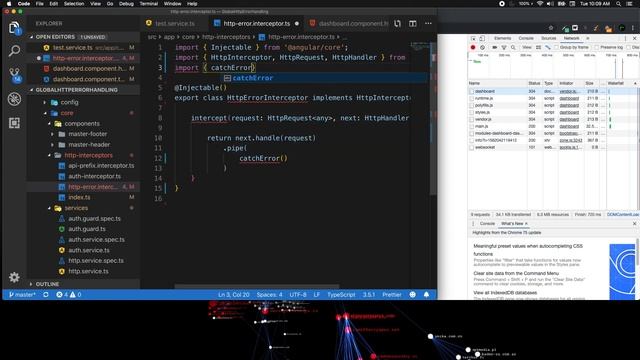The image size is (640, 360).
Task: Click the smiley feedback icon in the status bar
Action: click(413, 294)
